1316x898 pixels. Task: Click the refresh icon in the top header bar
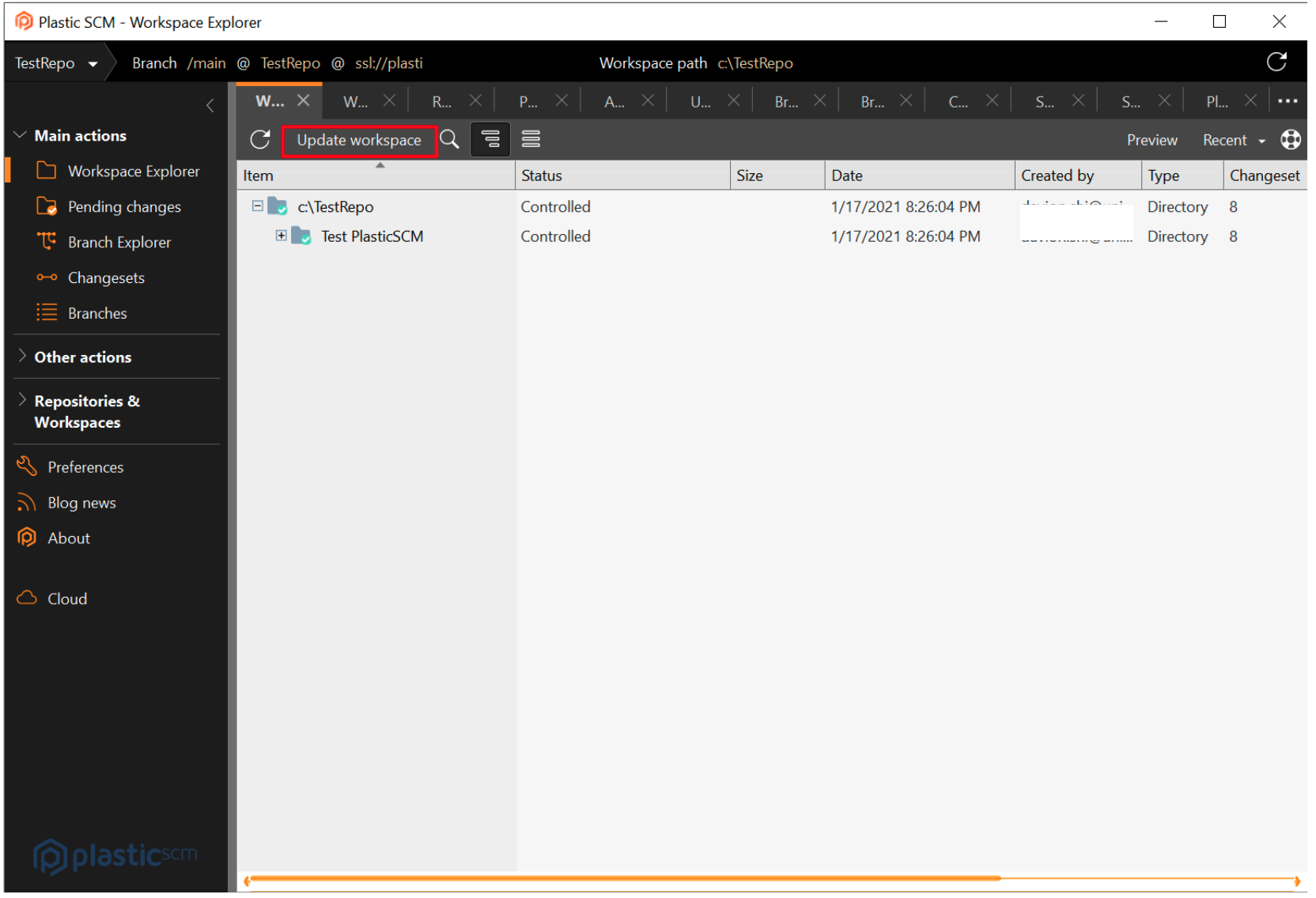(x=1277, y=62)
